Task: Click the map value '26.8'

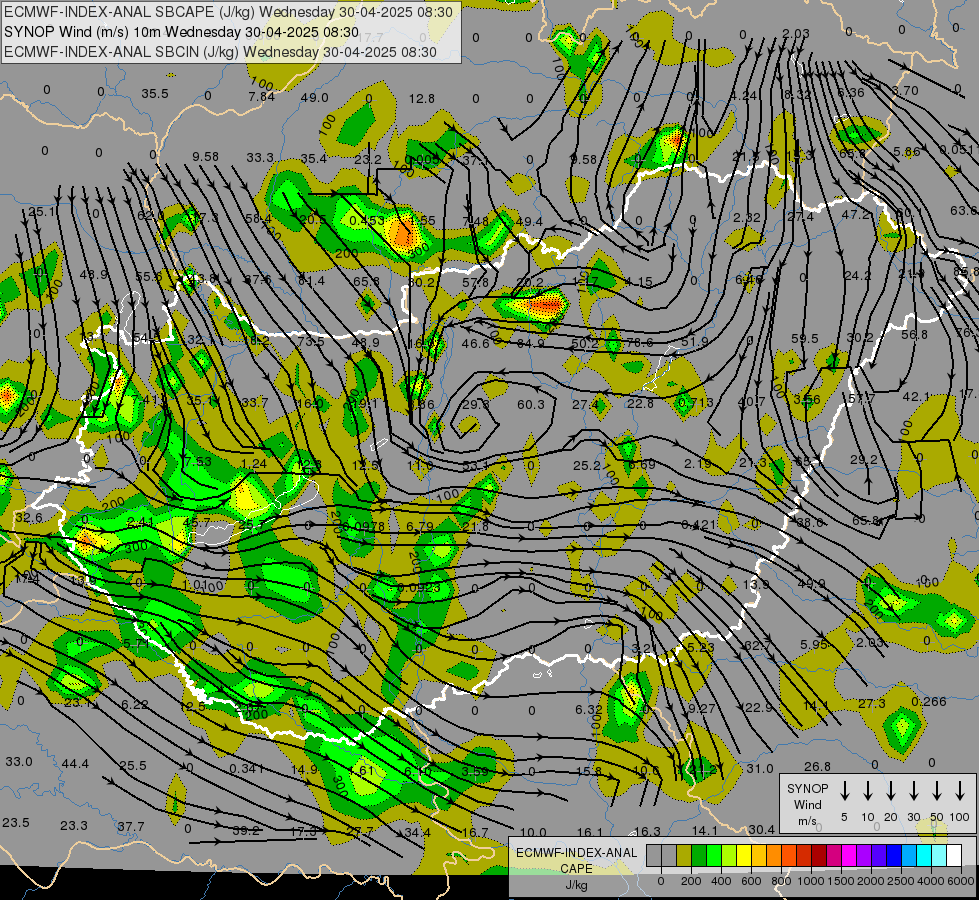Action: click(x=817, y=766)
